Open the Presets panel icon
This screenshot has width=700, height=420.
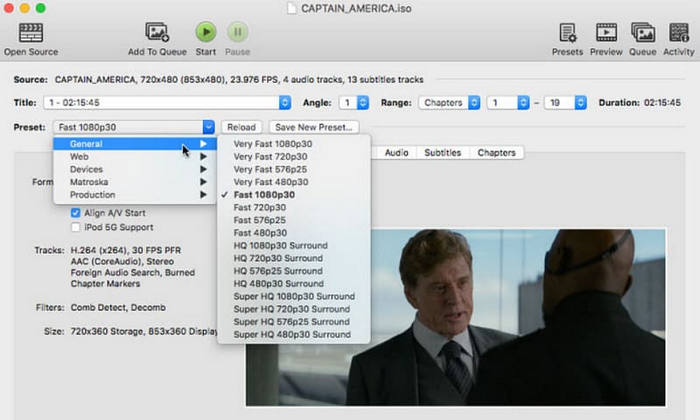click(x=567, y=33)
